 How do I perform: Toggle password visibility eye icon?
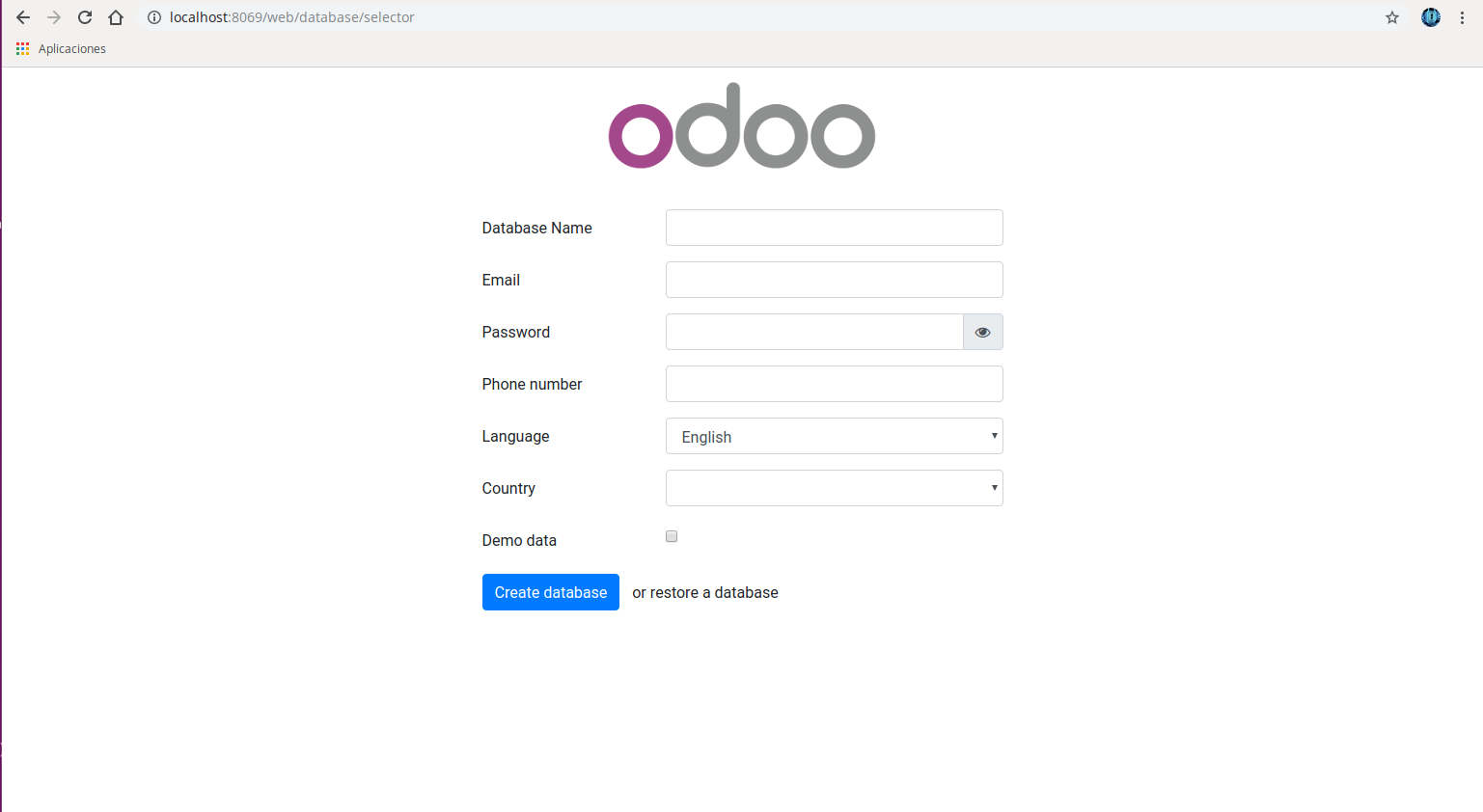(982, 332)
